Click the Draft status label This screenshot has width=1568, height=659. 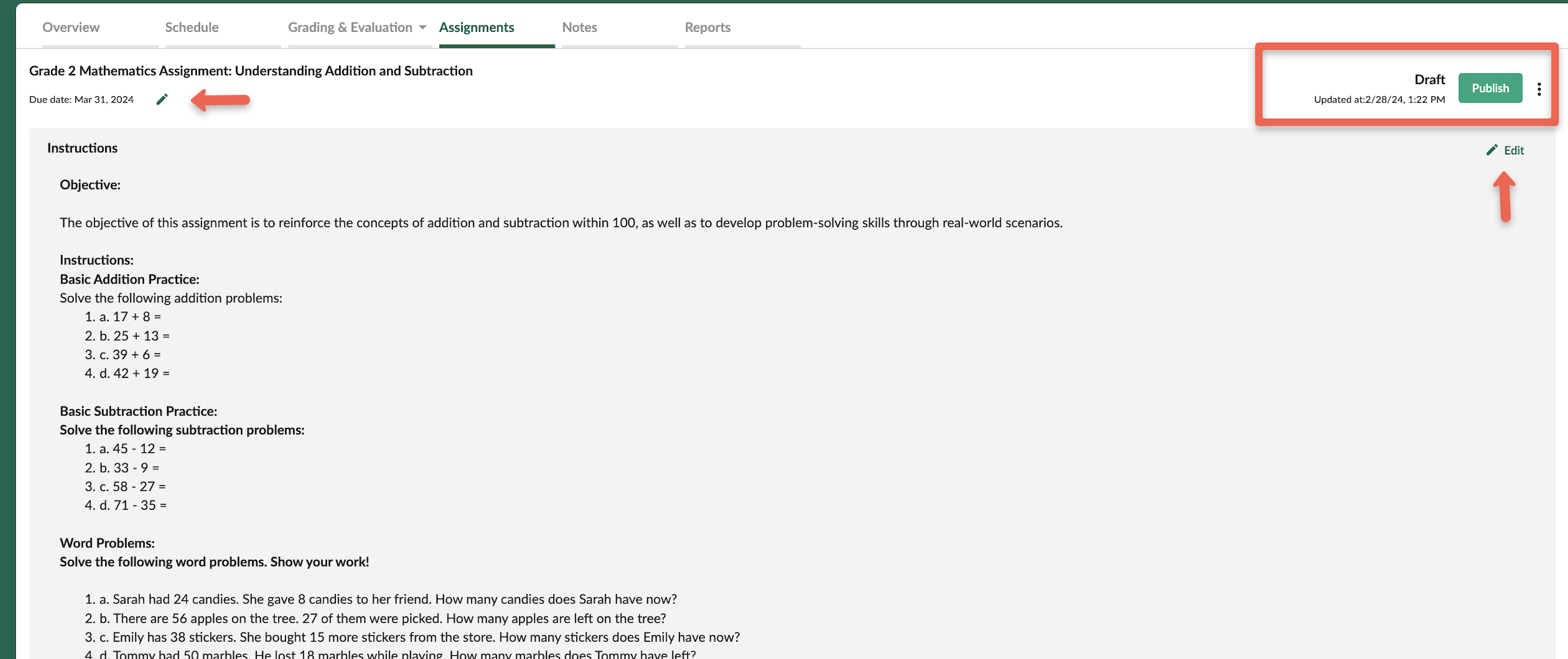(x=1430, y=80)
